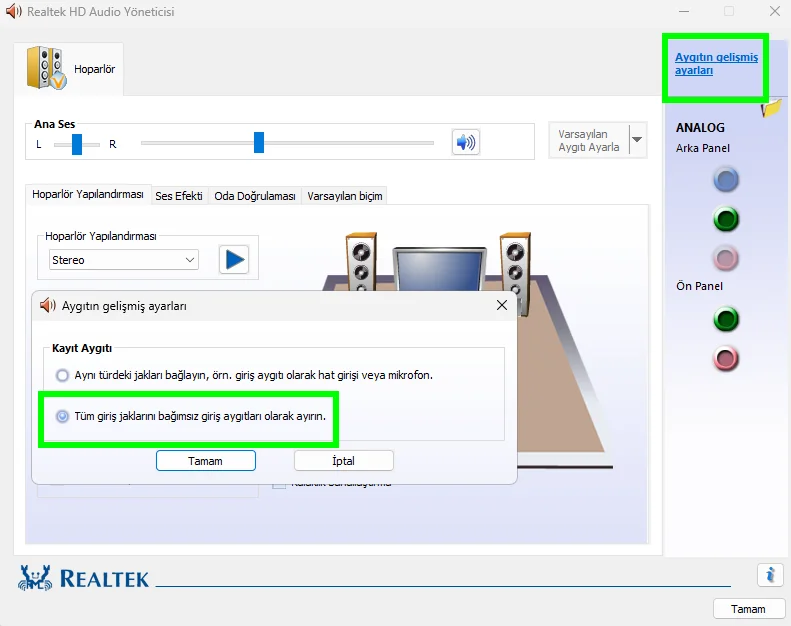Click the left speaker in the room illustration
Viewport: 791px width, 626px height.
click(x=361, y=261)
